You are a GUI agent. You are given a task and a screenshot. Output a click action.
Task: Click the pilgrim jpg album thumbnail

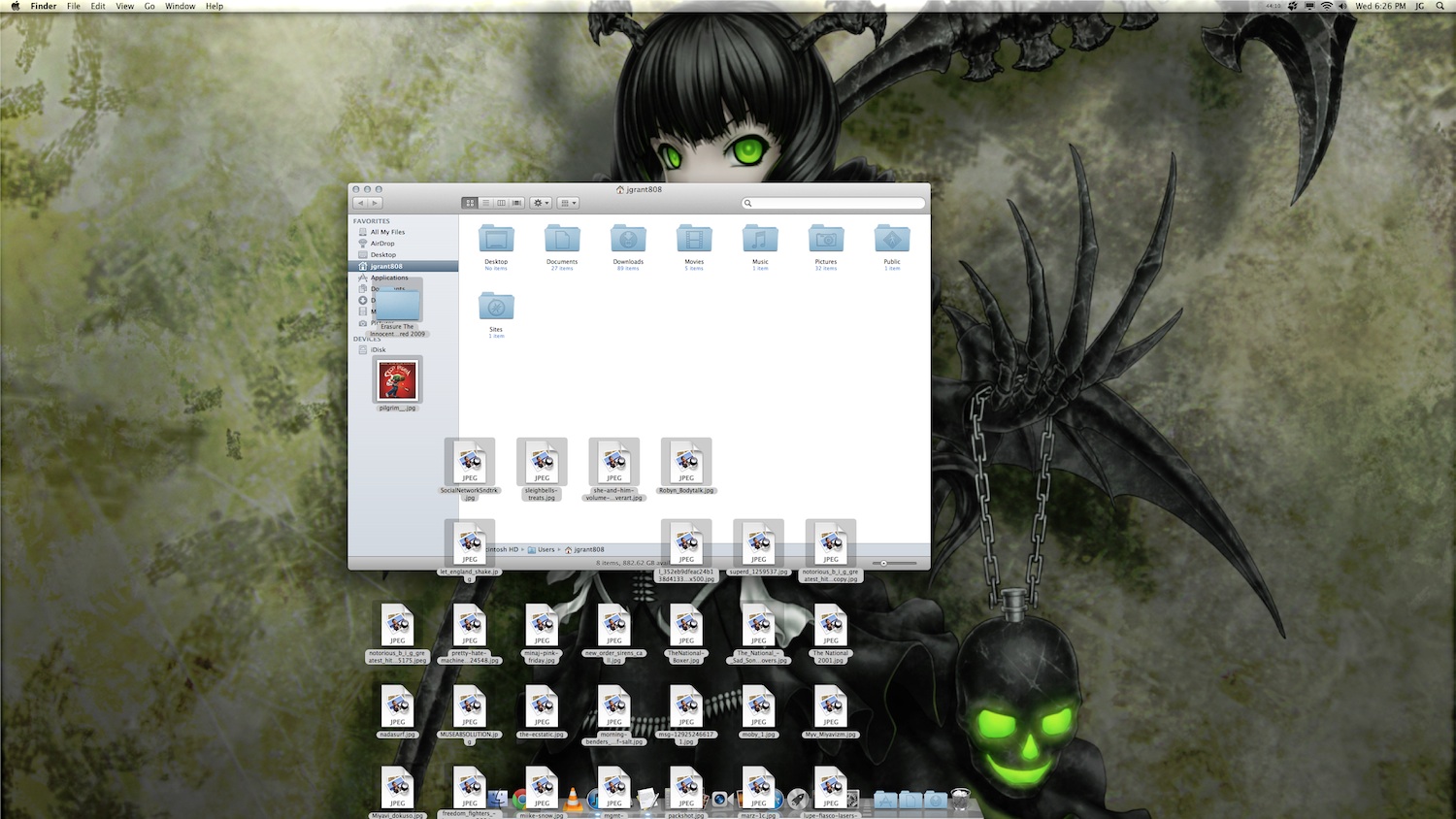point(397,379)
